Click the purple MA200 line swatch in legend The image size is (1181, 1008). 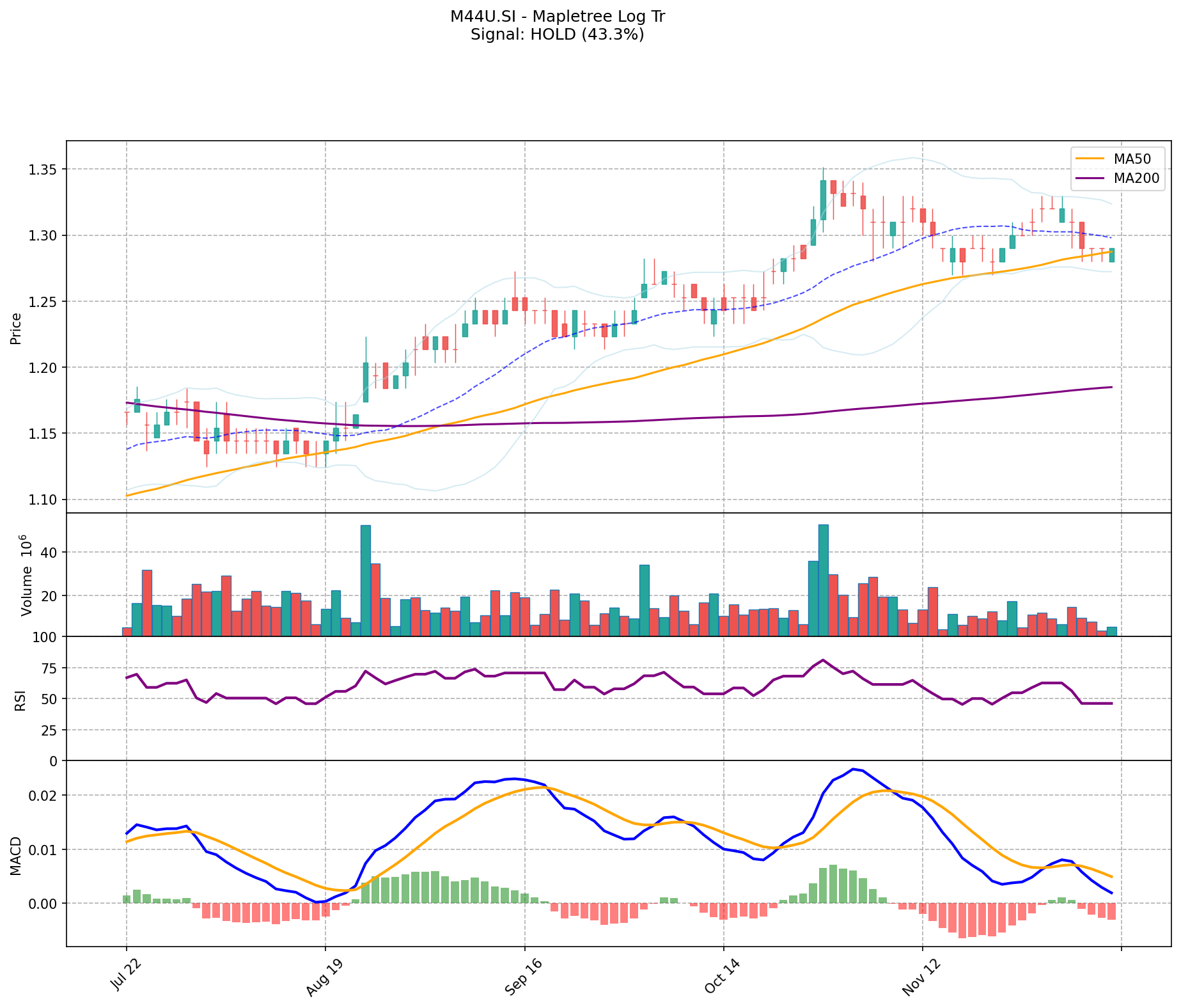(x=1091, y=178)
